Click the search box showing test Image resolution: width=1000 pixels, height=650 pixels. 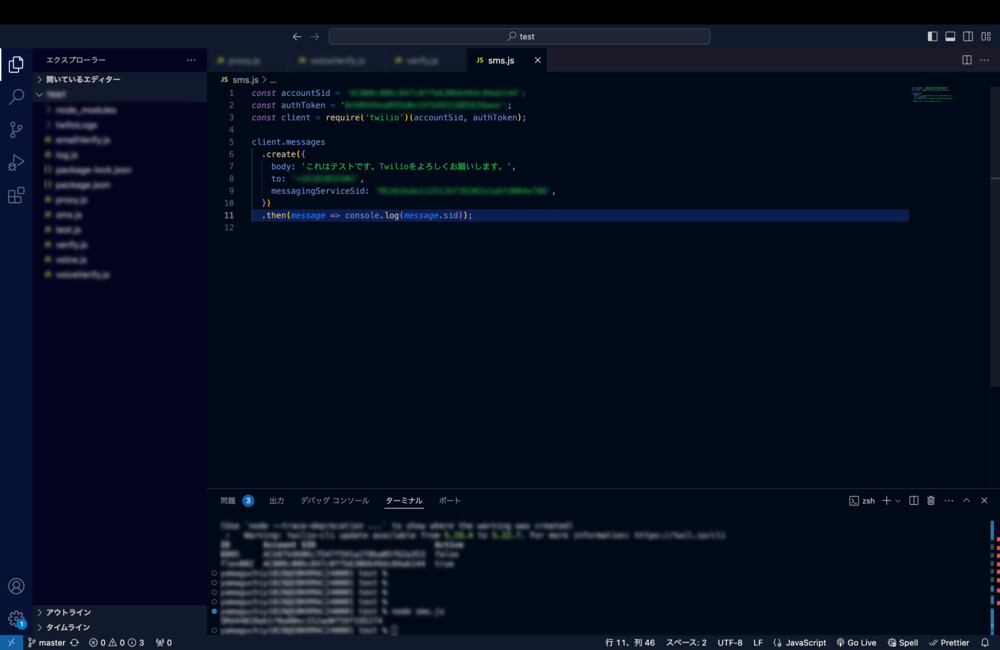tap(519, 36)
